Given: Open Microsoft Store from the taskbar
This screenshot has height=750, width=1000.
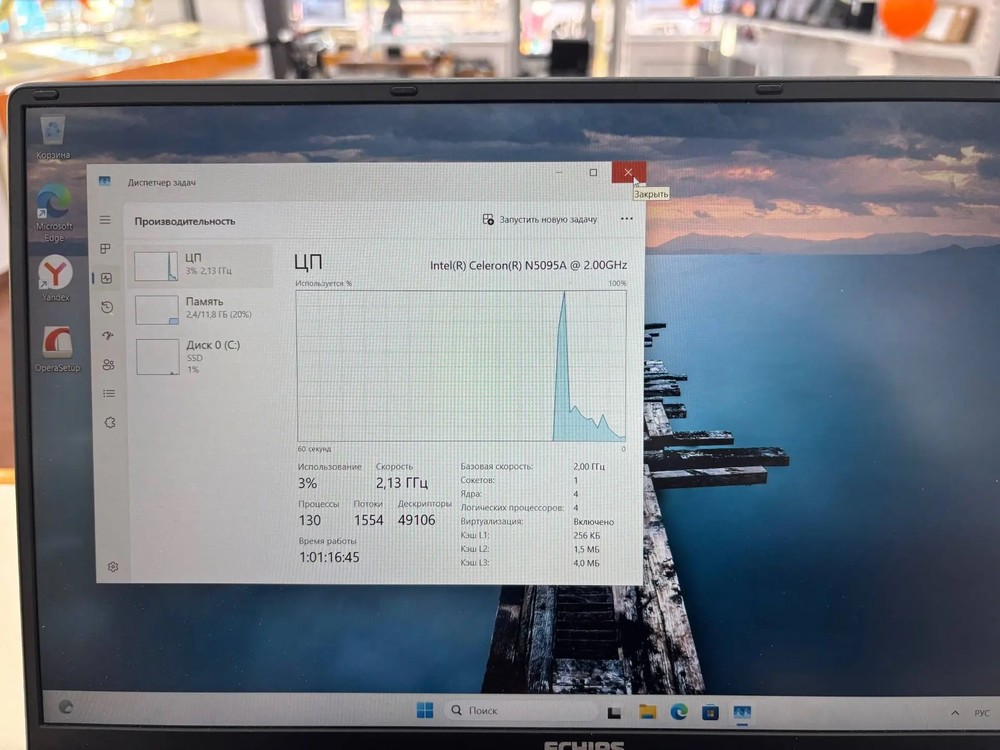Looking at the screenshot, I should tap(710, 712).
